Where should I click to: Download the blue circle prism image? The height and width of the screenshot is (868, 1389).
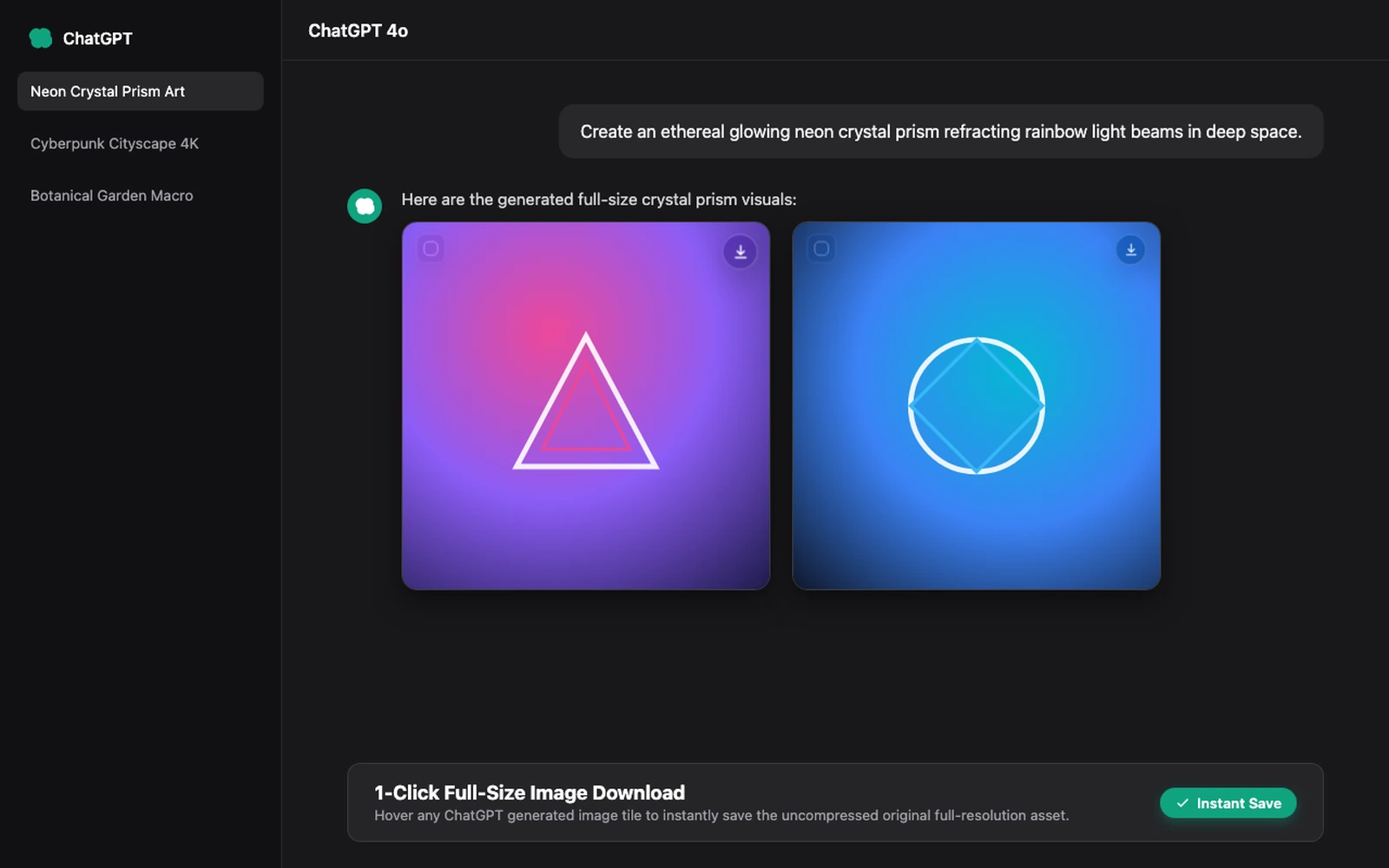(1130, 250)
